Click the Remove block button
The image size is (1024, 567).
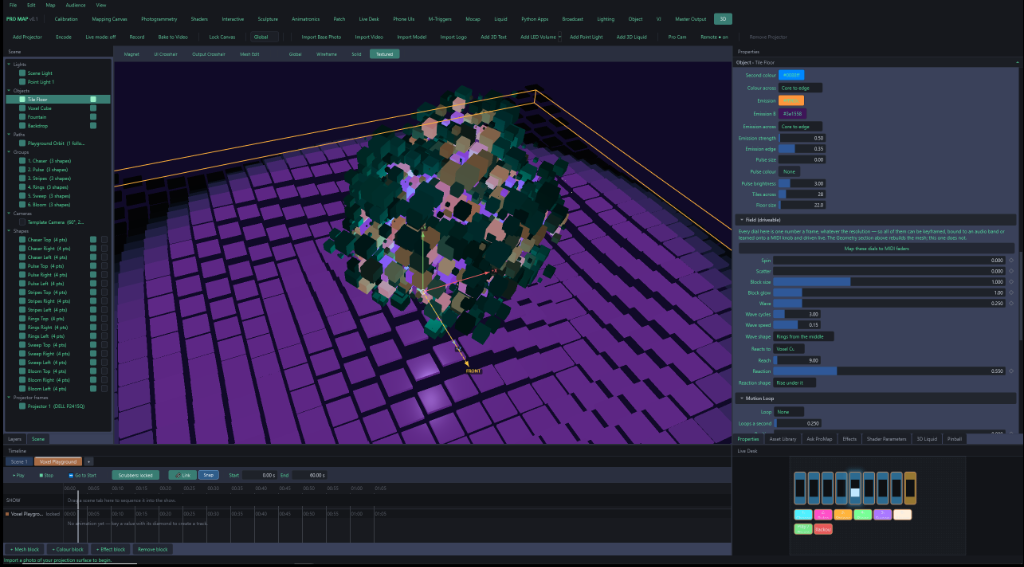point(153,549)
